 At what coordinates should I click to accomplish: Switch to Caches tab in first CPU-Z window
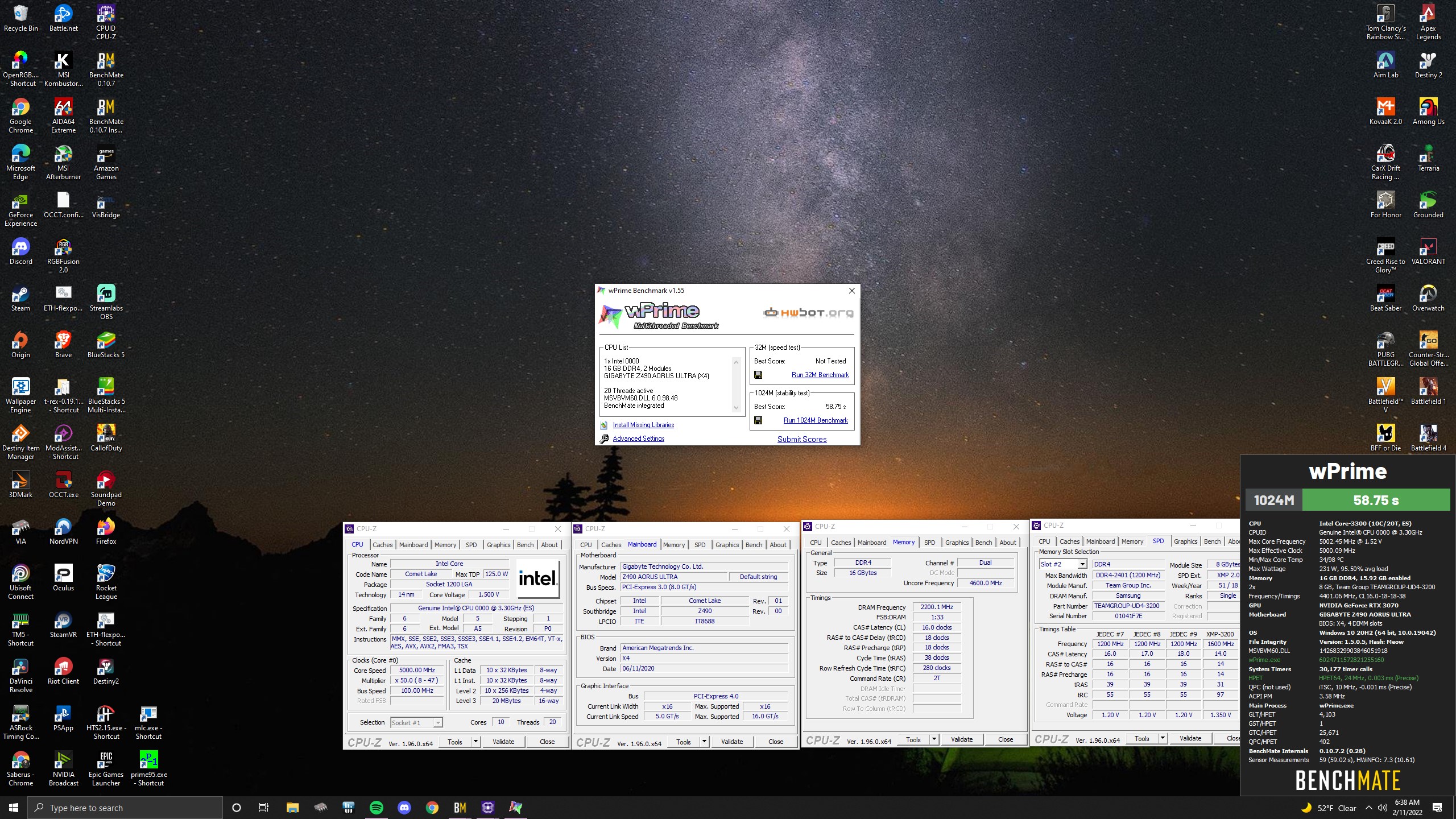[382, 545]
